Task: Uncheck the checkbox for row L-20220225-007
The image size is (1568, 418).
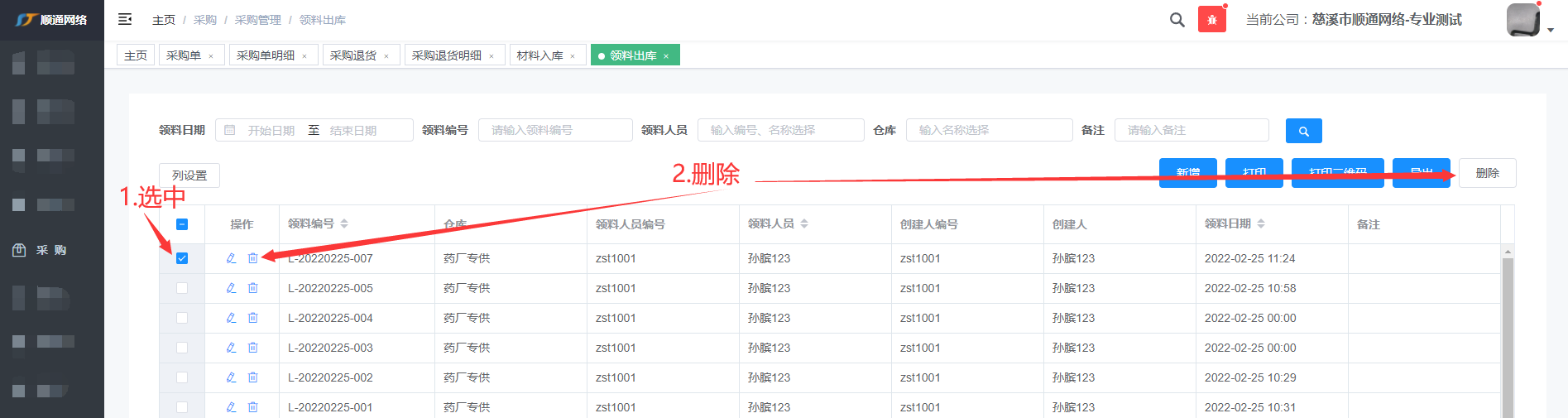Action: tap(182, 258)
